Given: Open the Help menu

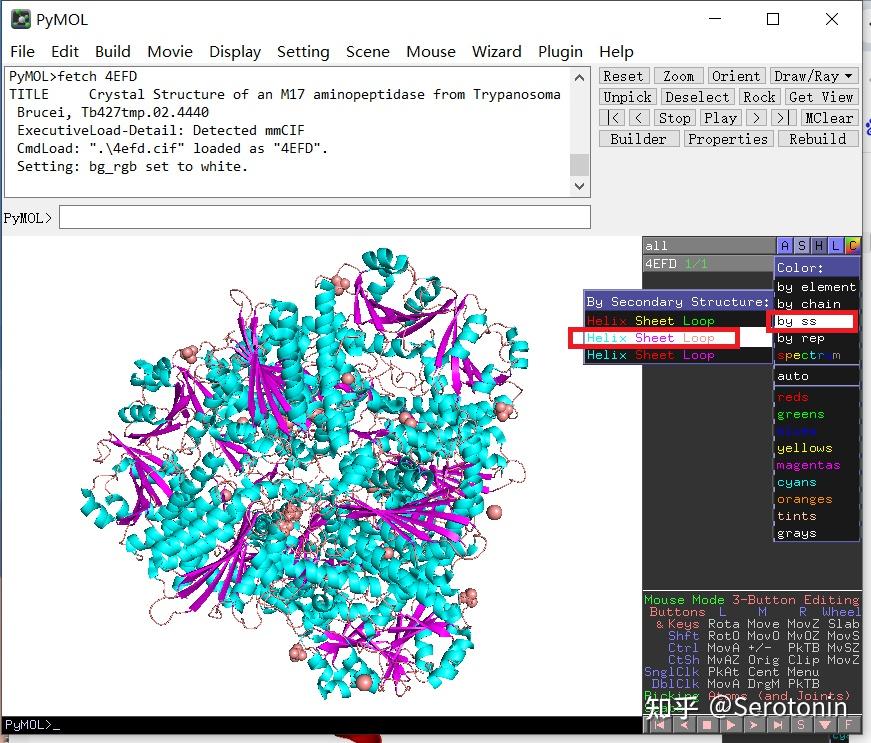Looking at the screenshot, I should tap(616, 52).
